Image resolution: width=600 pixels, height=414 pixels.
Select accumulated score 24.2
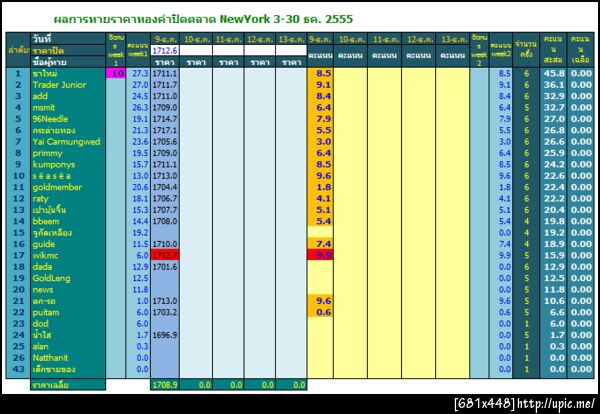click(x=553, y=165)
